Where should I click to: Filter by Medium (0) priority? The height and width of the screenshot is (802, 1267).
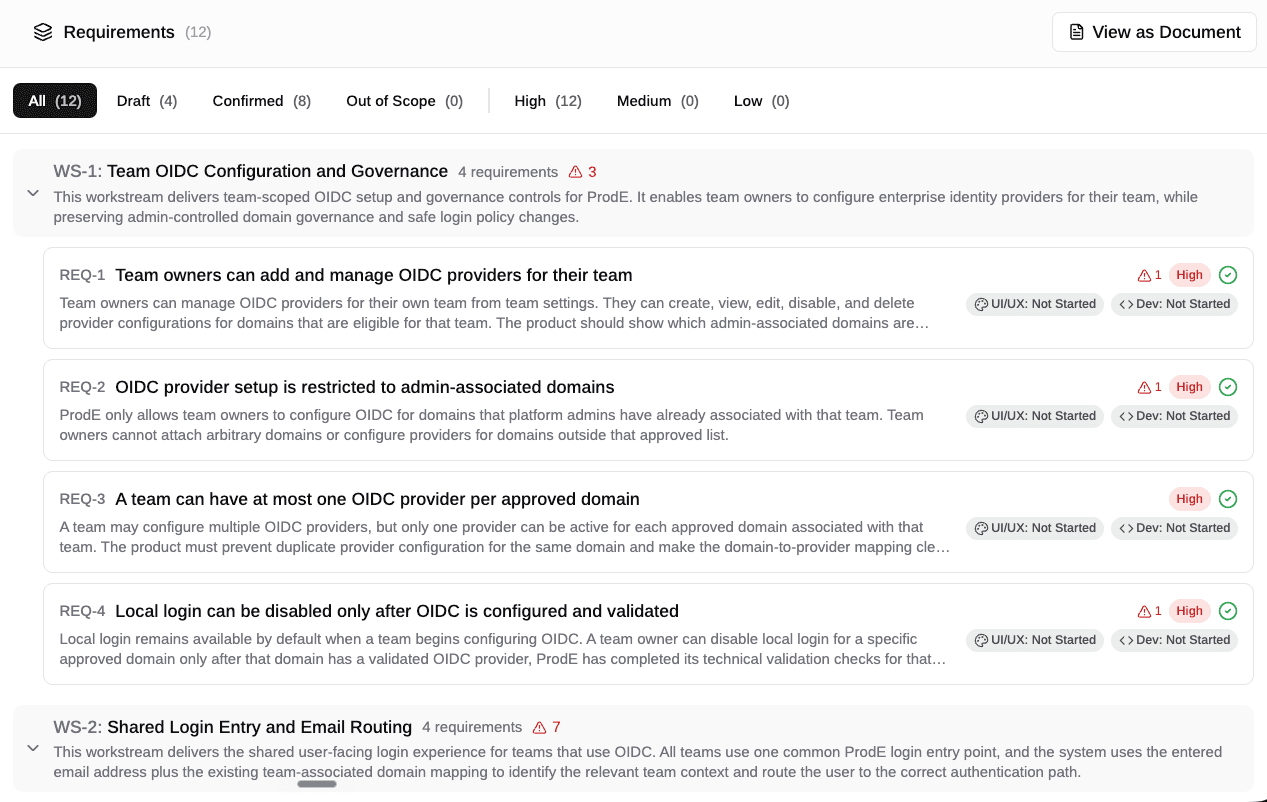pos(657,101)
